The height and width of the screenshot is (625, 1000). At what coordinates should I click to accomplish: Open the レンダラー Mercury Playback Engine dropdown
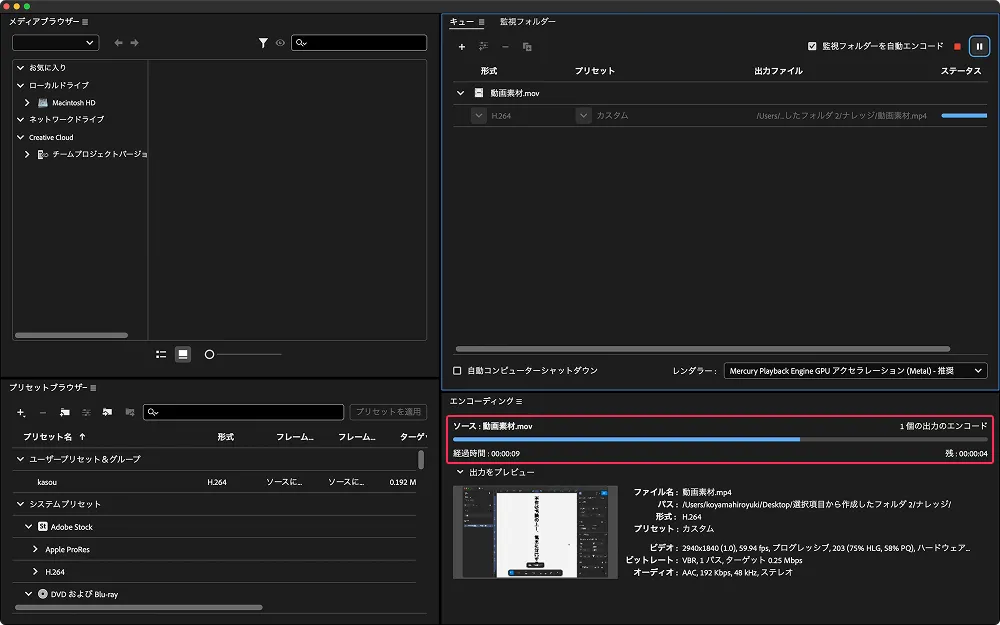(855, 371)
